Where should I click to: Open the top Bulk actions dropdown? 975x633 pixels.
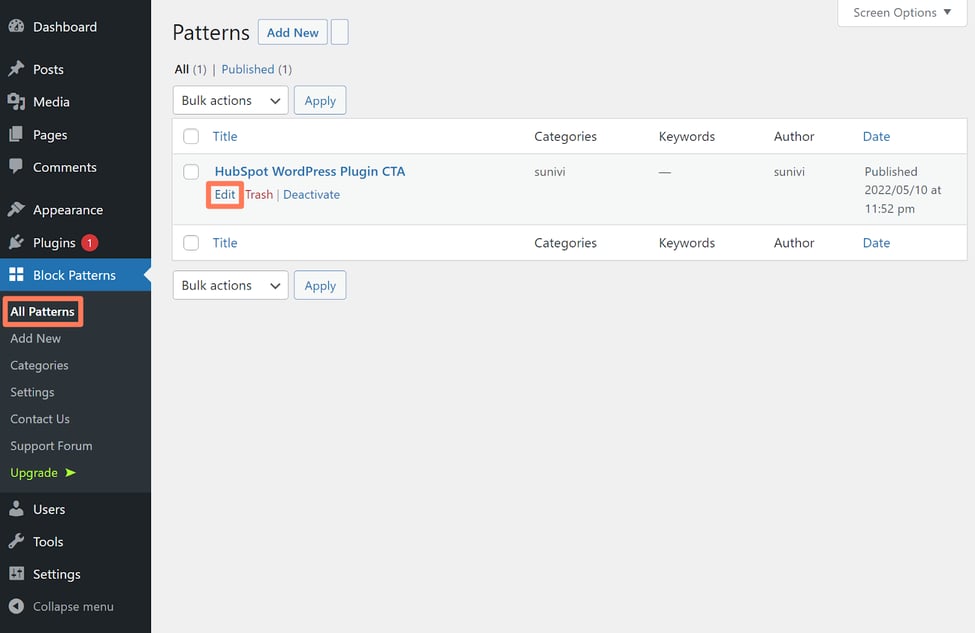[x=230, y=101]
